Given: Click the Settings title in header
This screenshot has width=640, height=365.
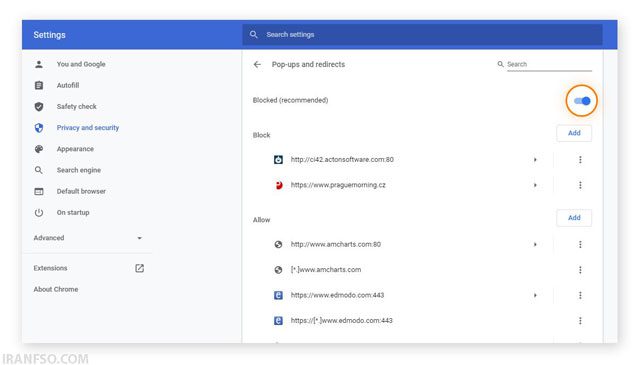Looking at the screenshot, I should pos(49,35).
